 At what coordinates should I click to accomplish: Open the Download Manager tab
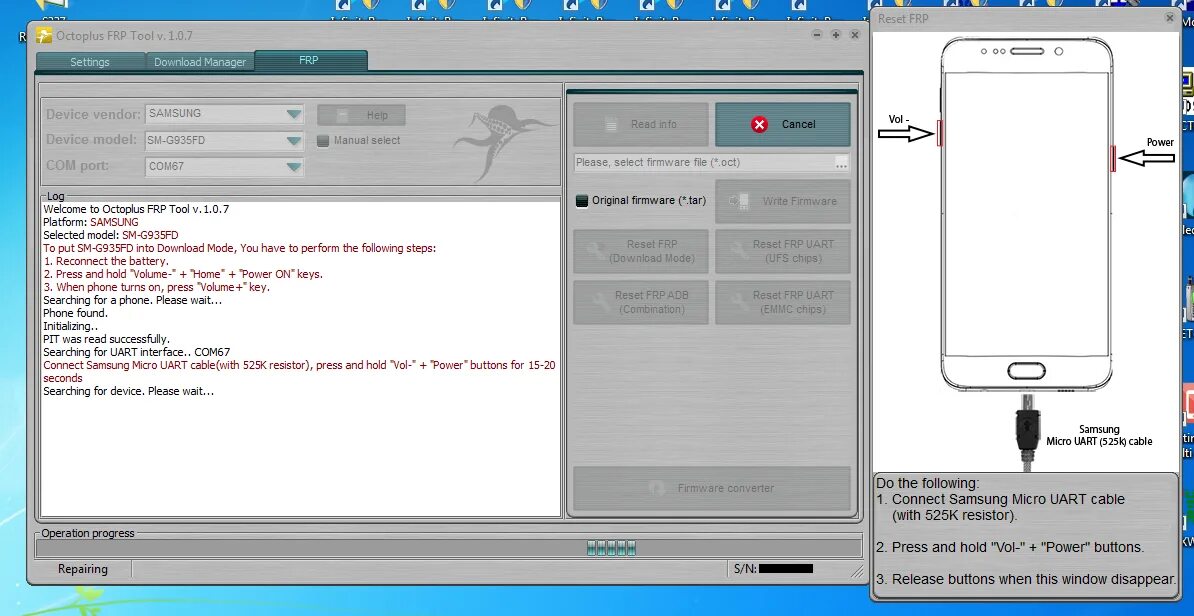point(200,62)
